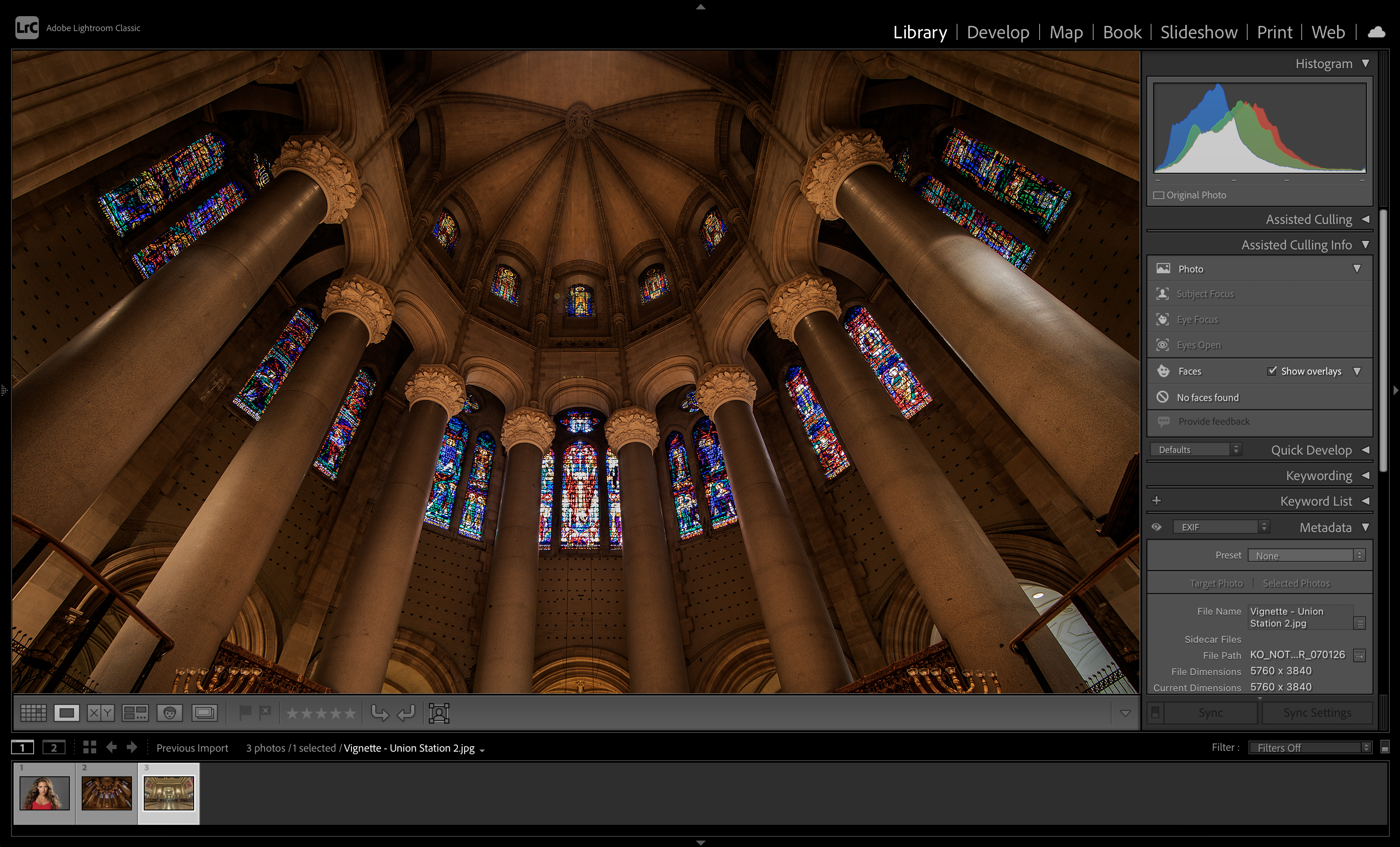
Task: Add a keyword with plus icon
Action: [x=1156, y=501]
